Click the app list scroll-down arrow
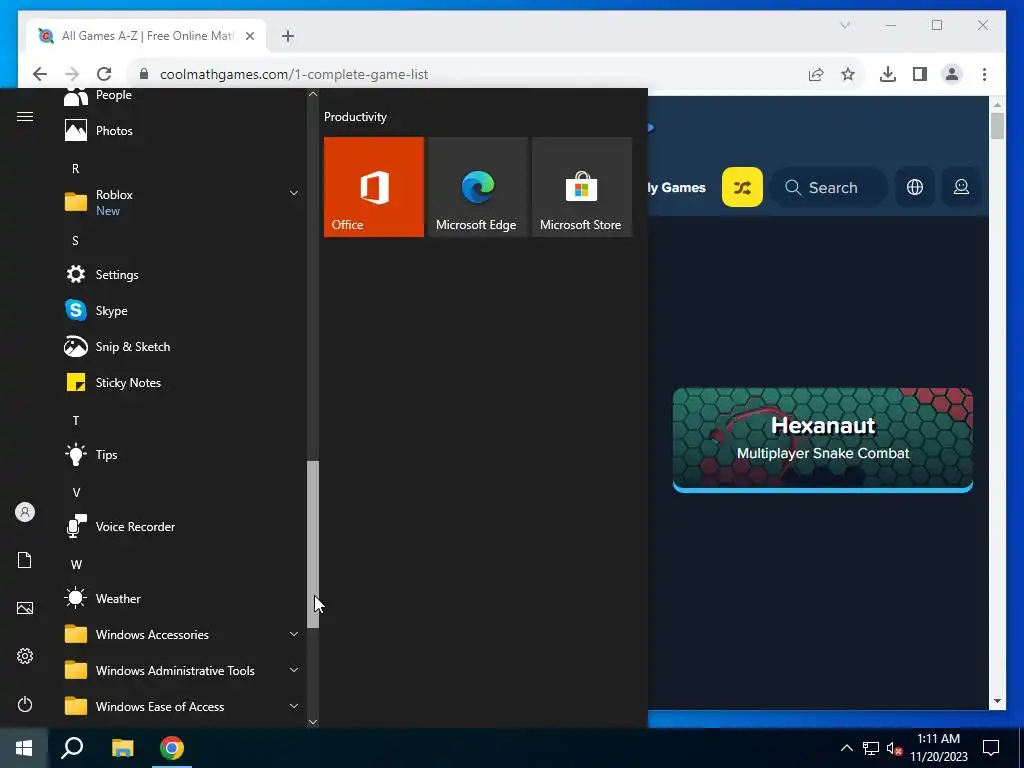 [x=313, y=722]
